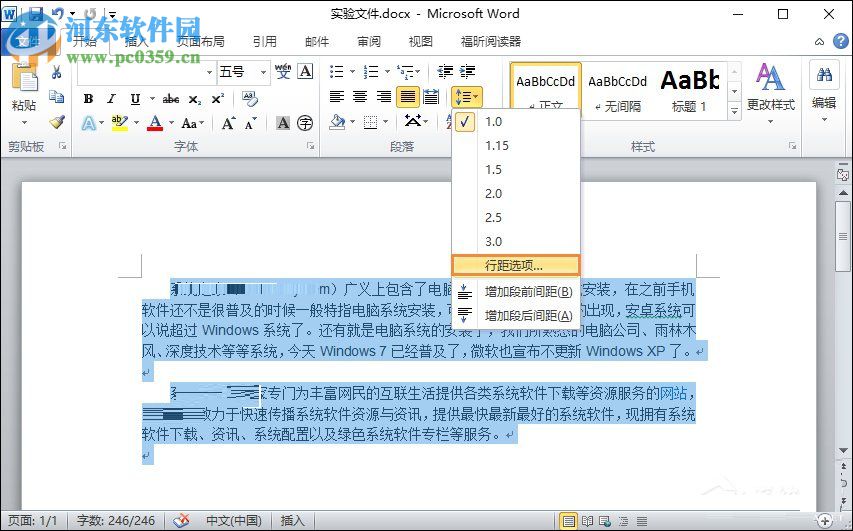Choose 1.15 line spacing

point(516,145)
